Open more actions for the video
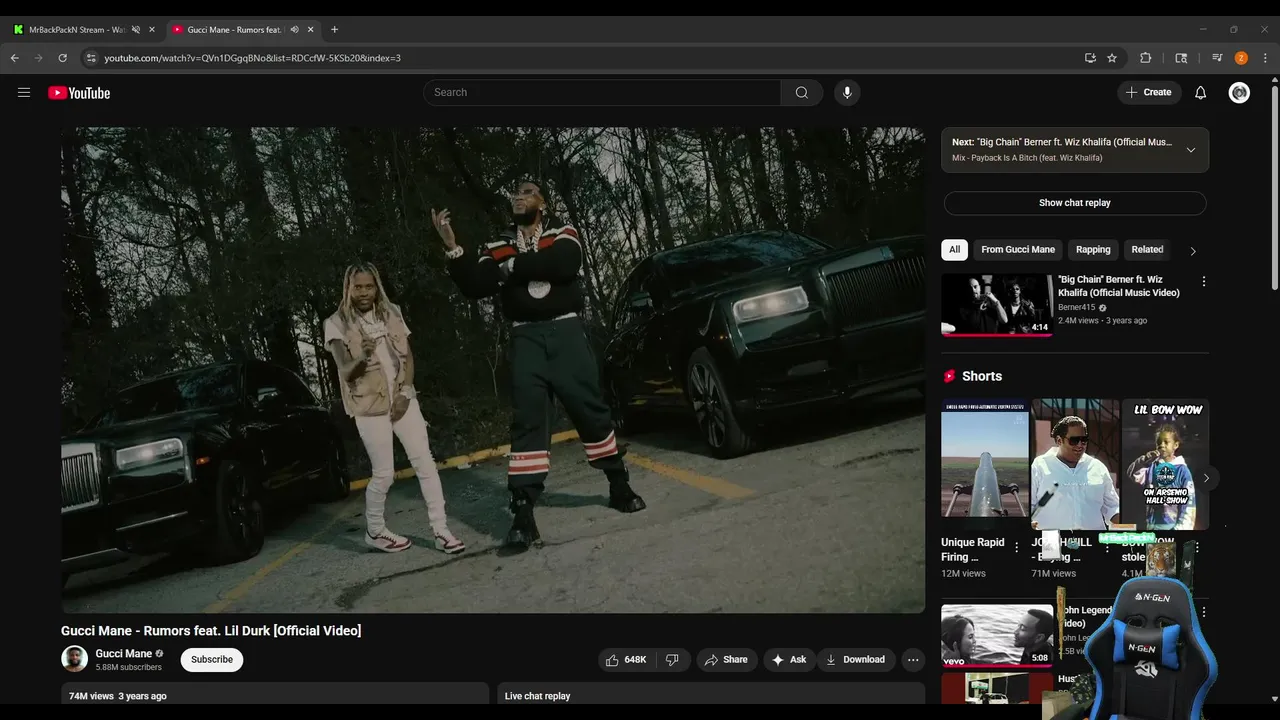The width and height of the screenshot is (1280, 720). 913,659
